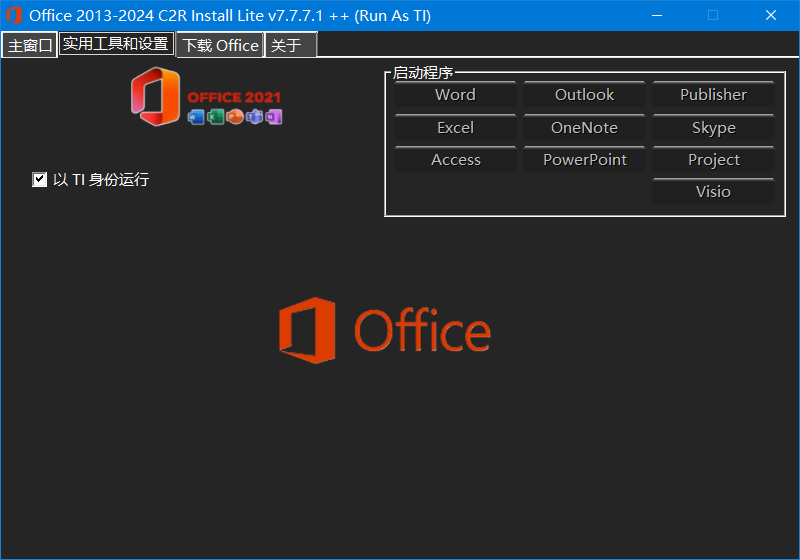Click the small Excel icon under OFFICE 2021

pos(215,117)
